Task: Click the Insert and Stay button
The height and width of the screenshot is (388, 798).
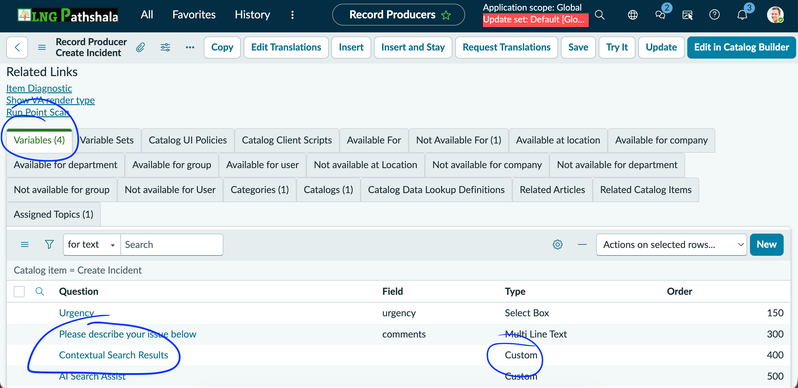Action: [413, 47]
